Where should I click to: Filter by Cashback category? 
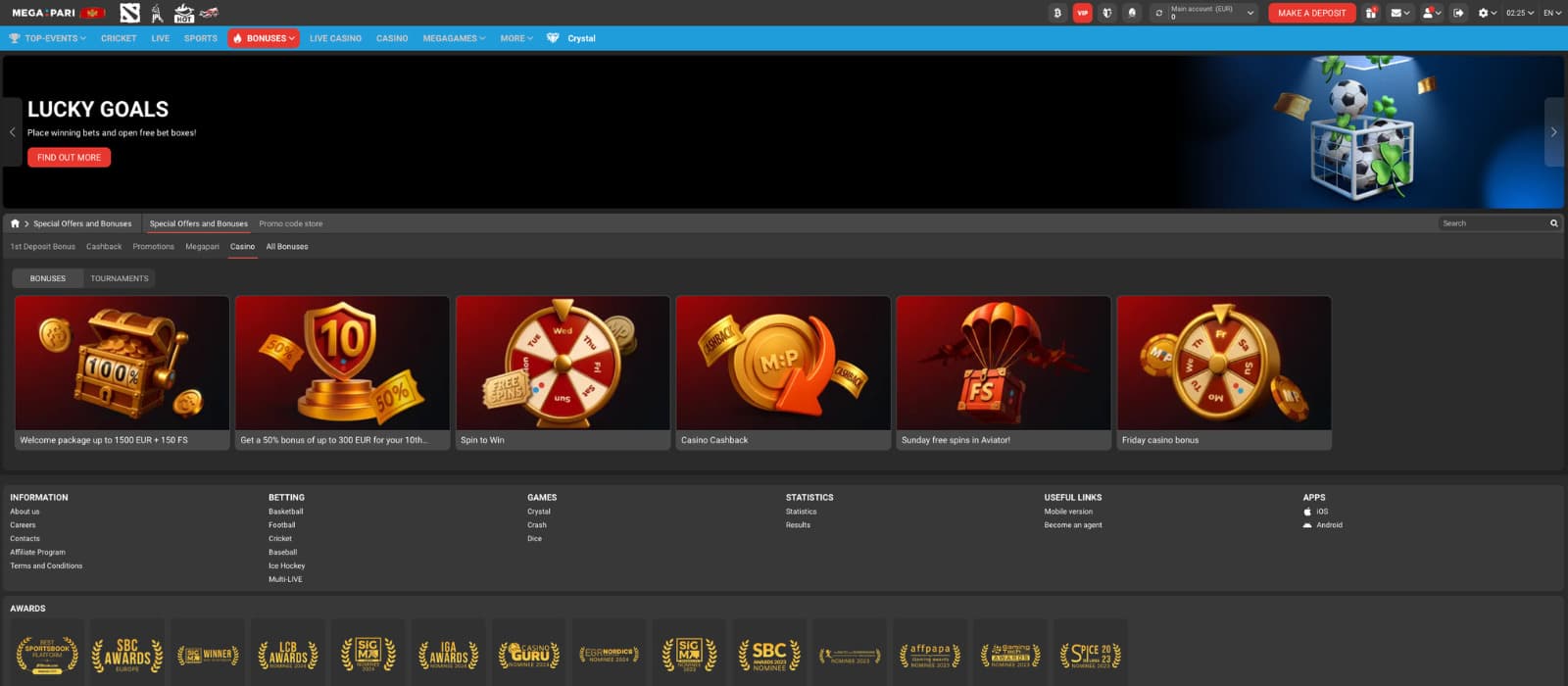coord(104,247)
